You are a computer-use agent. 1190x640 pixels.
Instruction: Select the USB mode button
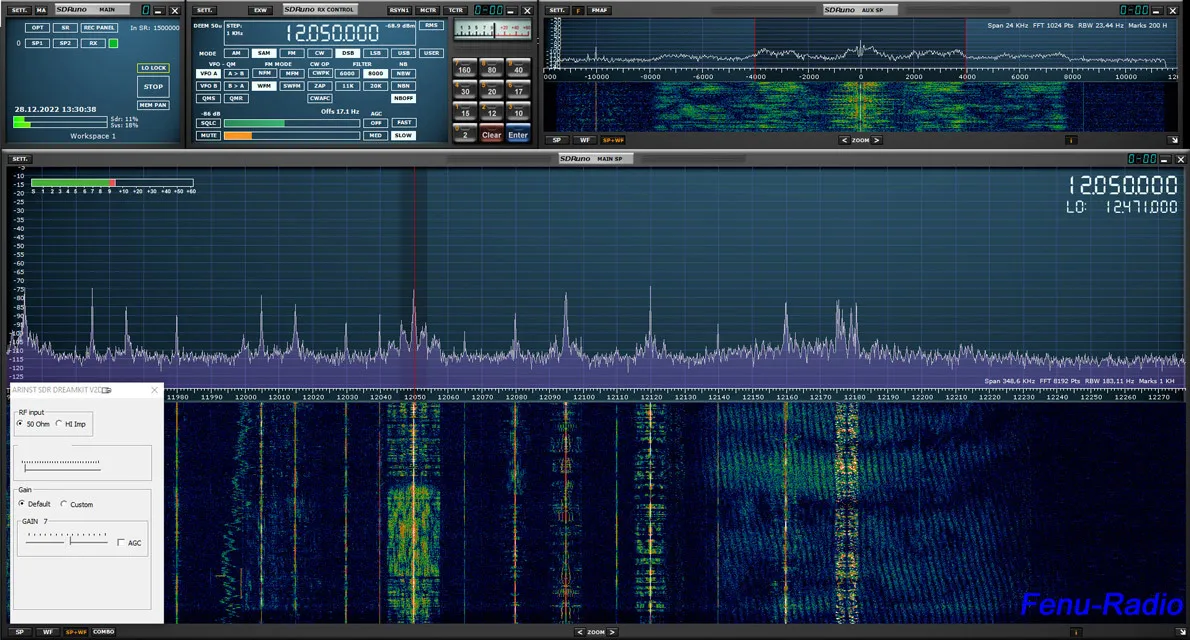403,53
